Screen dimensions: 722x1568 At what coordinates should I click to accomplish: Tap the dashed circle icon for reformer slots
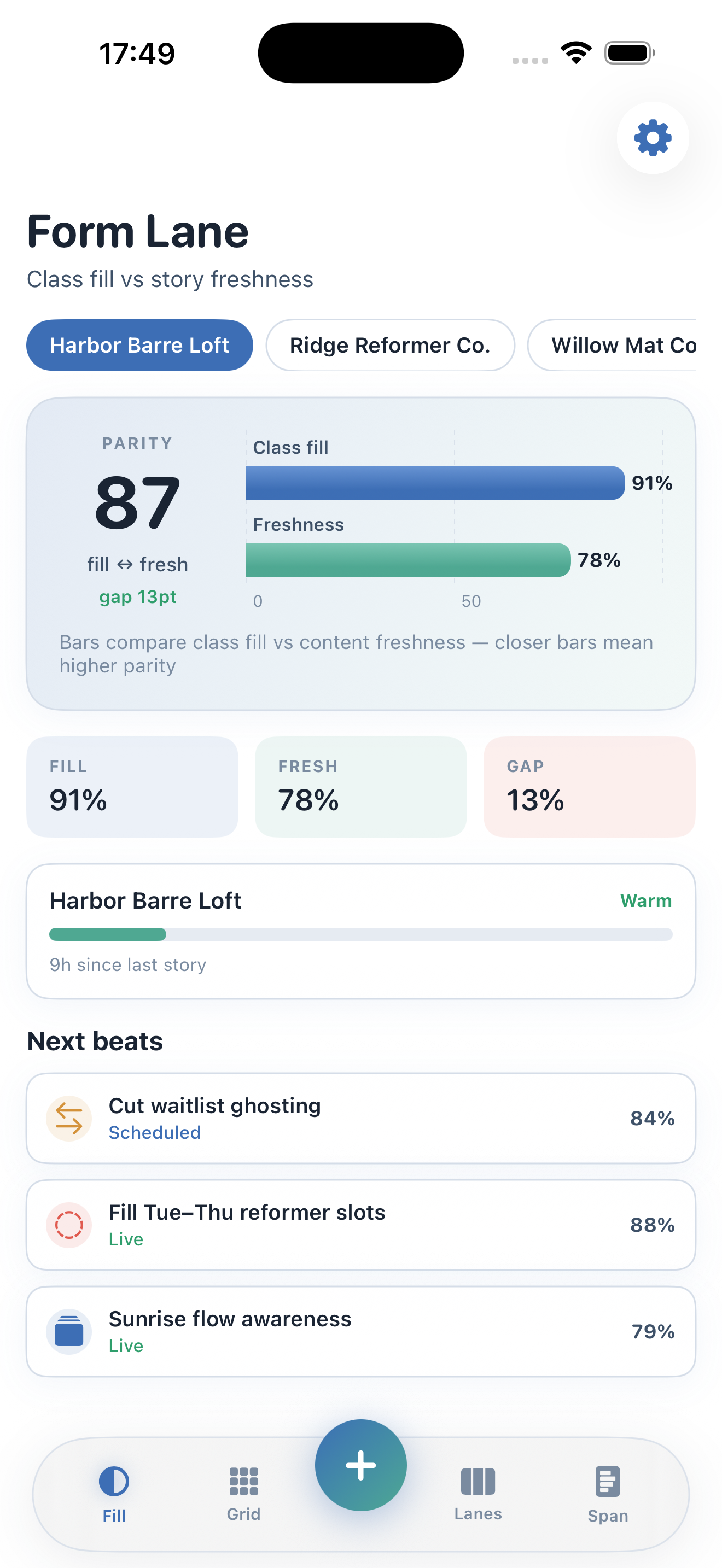click(69, 1225)
